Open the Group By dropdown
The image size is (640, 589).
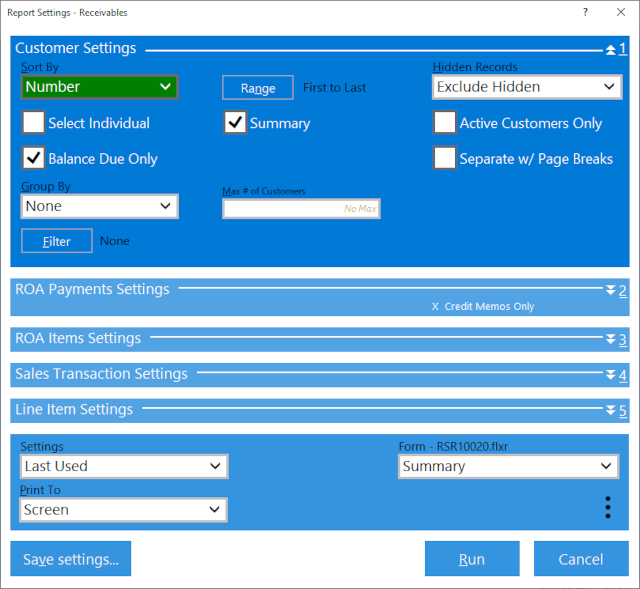[99, 206]
